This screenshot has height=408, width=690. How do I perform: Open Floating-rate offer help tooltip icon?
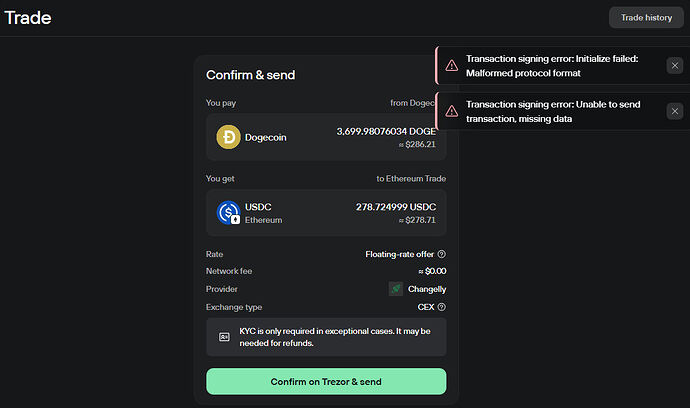tap(441, 254)
